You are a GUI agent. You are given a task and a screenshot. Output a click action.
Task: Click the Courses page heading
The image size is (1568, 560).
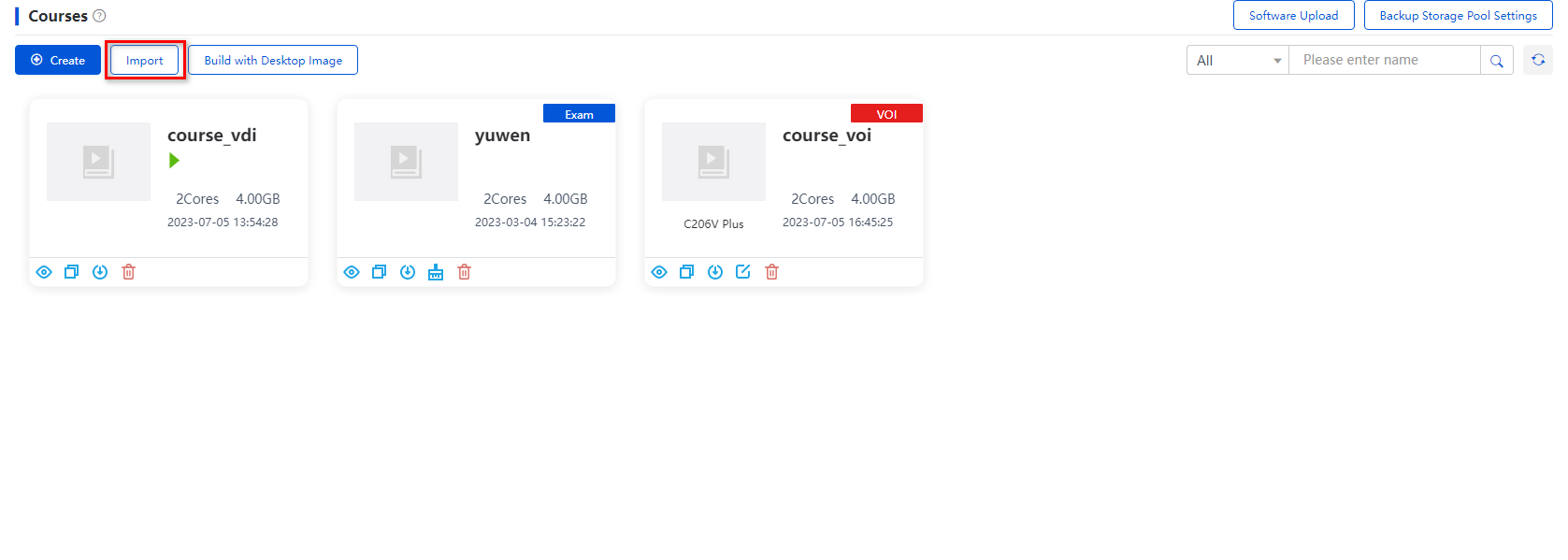tap(58, 16)
